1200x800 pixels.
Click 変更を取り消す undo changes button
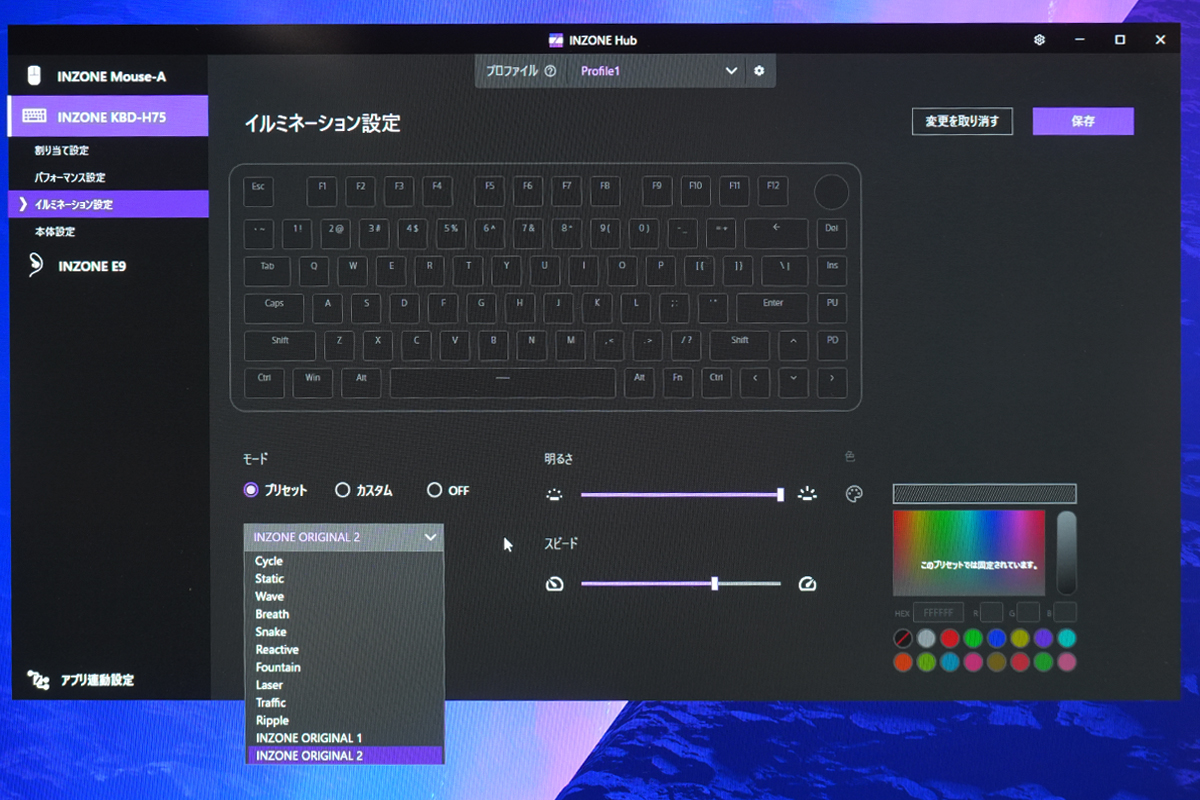(962, 121)
